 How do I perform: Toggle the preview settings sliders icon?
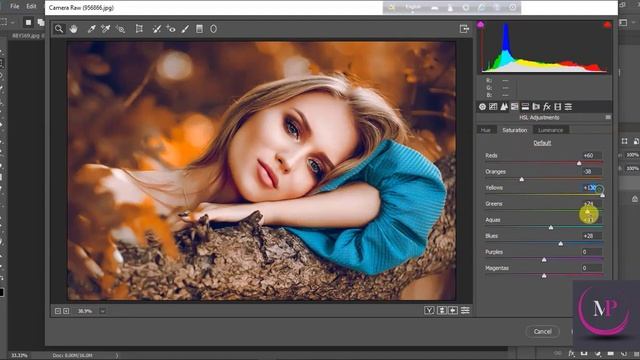click(x=465, y=311)
